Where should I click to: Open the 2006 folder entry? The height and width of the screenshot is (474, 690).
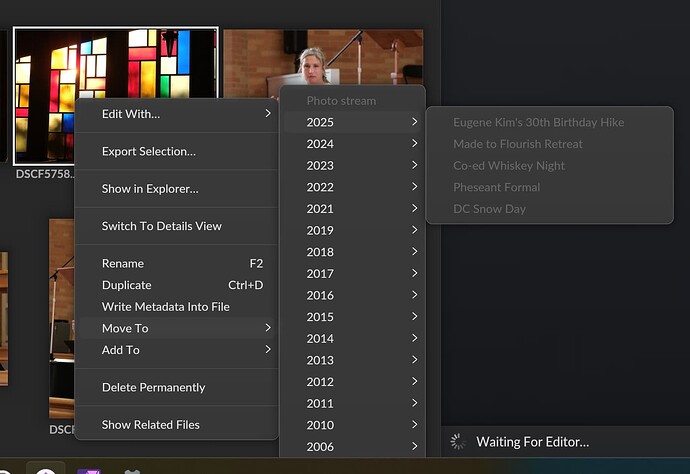352,446
